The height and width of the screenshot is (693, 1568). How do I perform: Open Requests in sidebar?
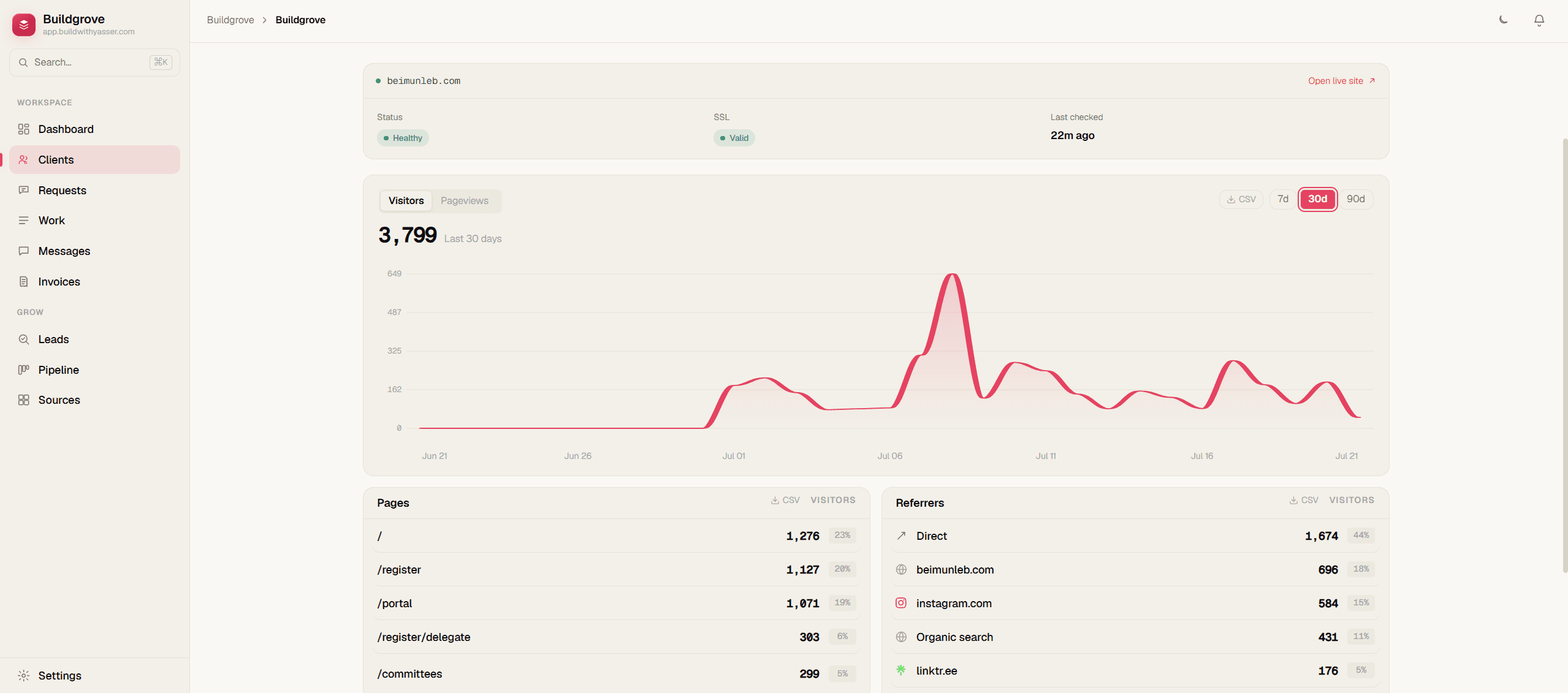point(94,191)
